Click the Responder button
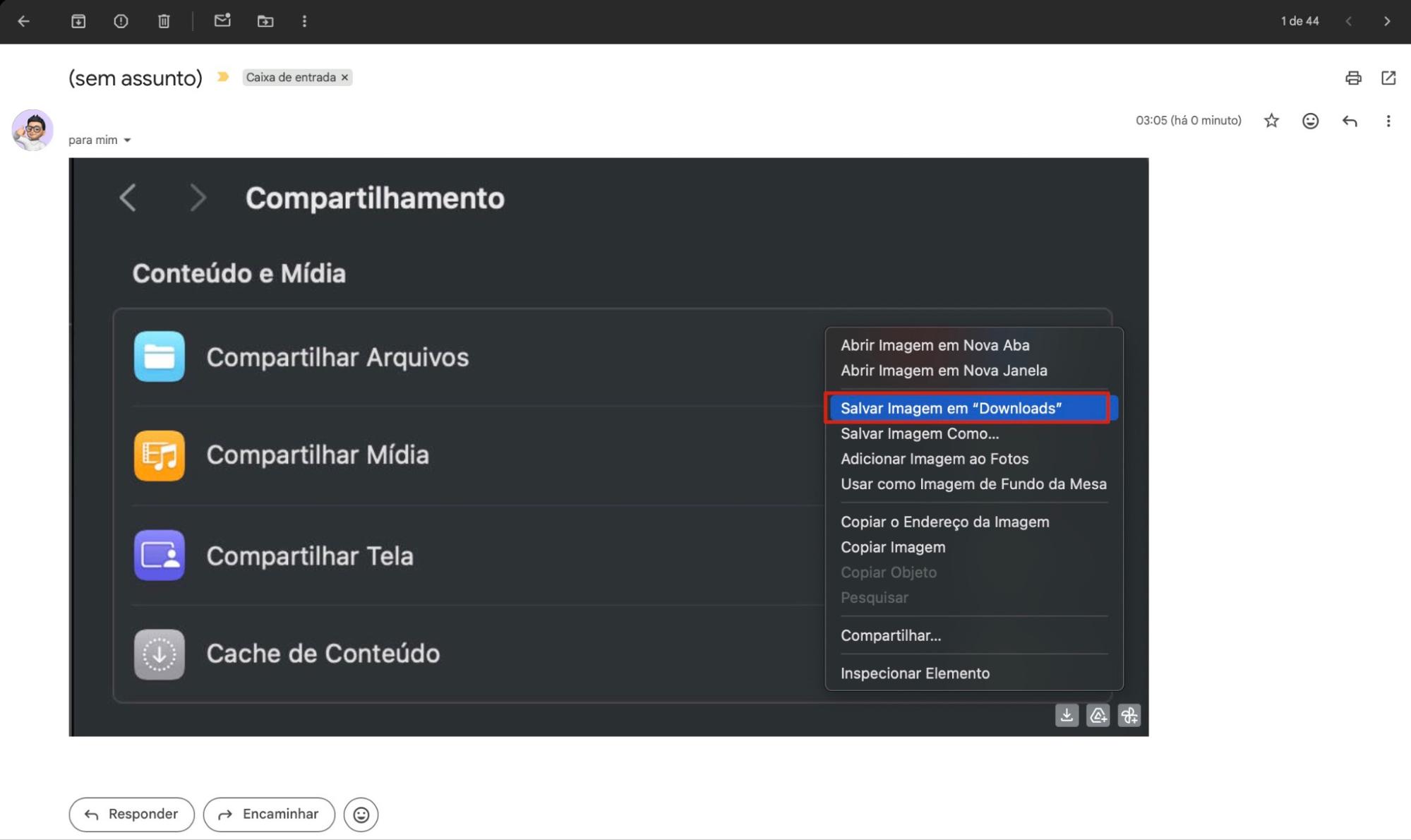Screen dimensions: 1411x840 pos(131,814)
